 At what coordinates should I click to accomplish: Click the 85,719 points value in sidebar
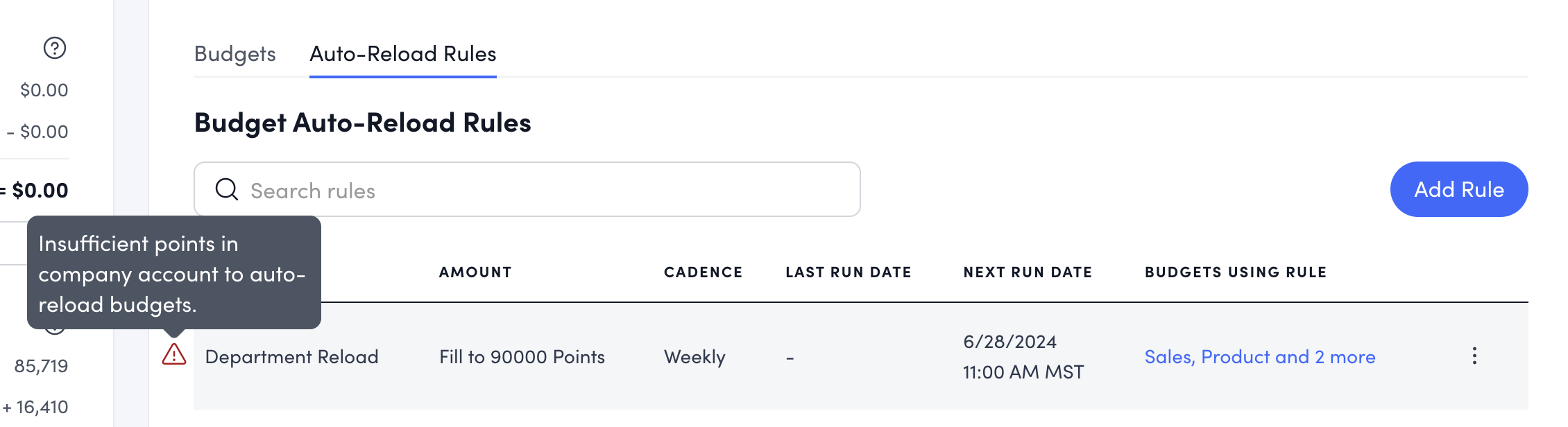click(41, 366)
